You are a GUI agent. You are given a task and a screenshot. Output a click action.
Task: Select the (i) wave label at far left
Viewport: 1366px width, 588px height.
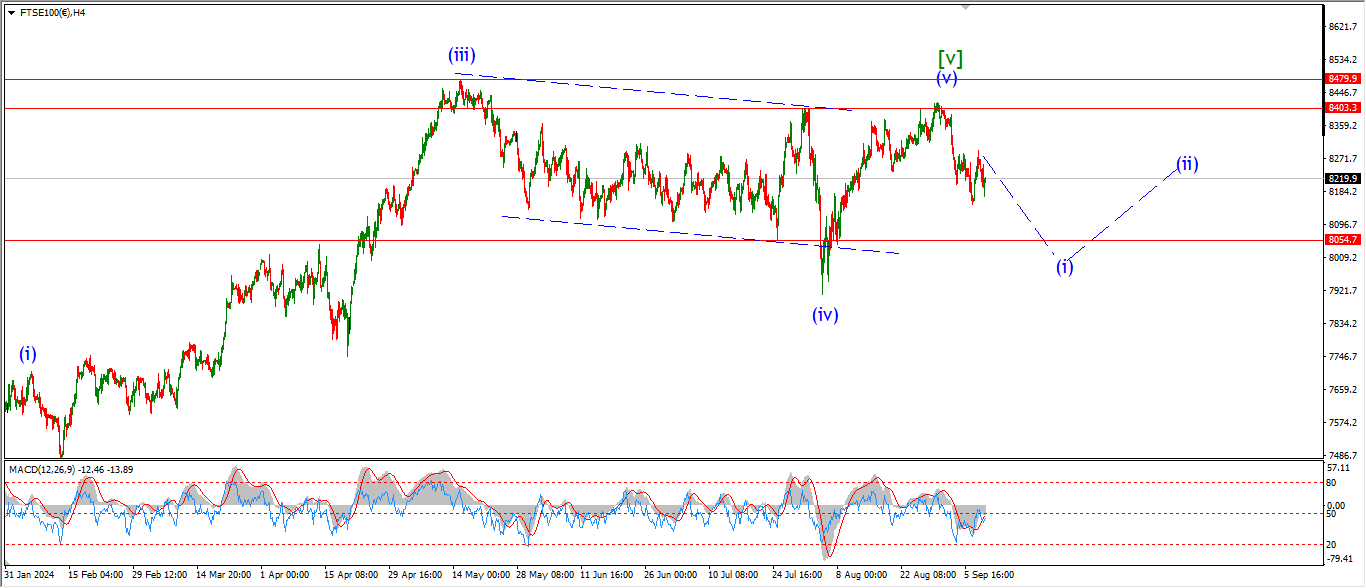pyautogui.click(x=27, y=353)
